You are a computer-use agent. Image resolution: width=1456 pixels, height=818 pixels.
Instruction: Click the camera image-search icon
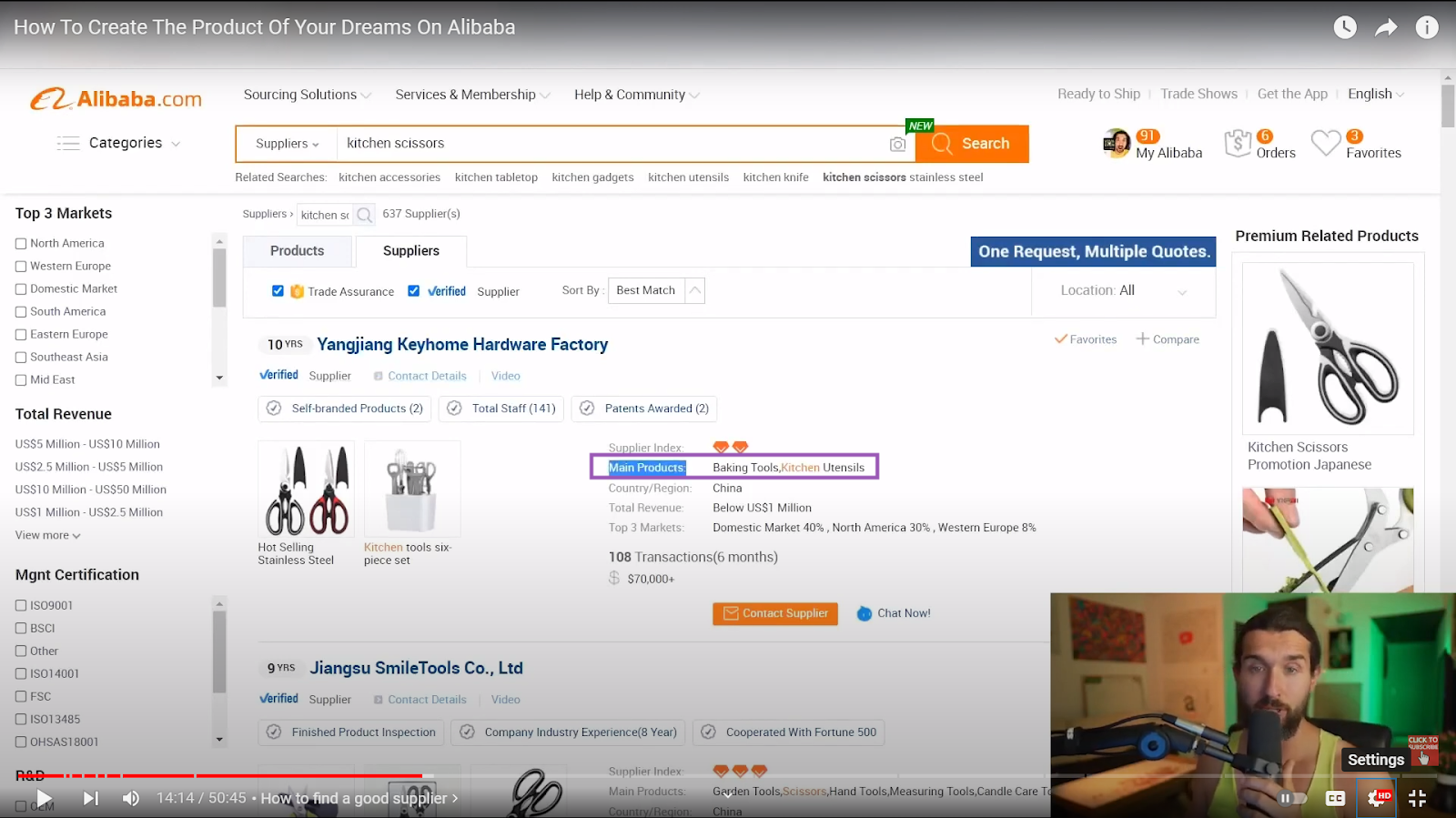pyautogui.click(x=897, y=144)
